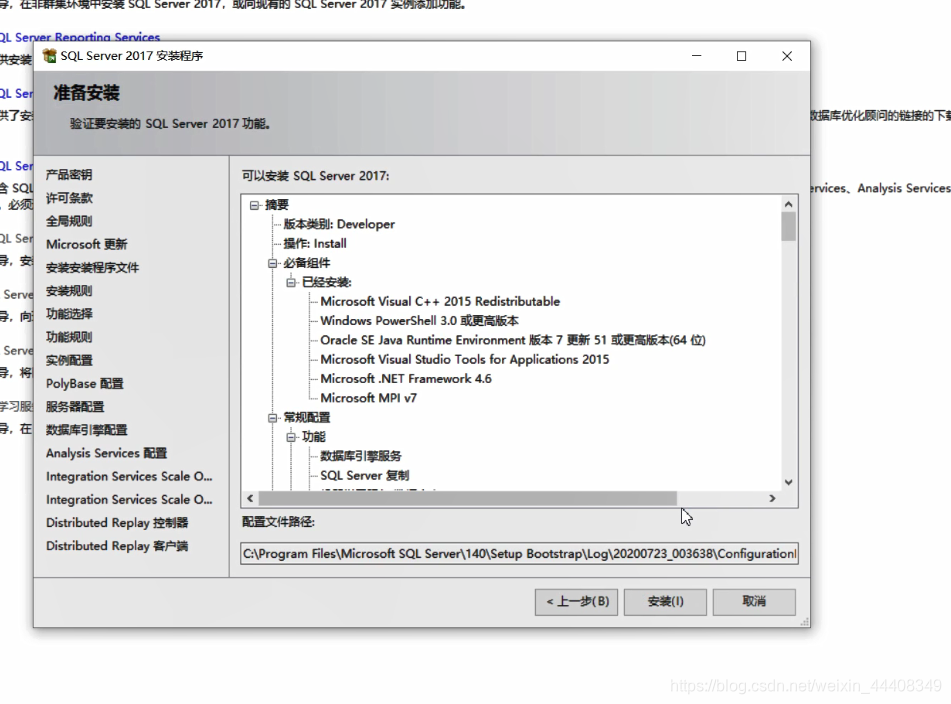
Task: Click the summary tree vertical scroll thumb
Action: point(788,227)
